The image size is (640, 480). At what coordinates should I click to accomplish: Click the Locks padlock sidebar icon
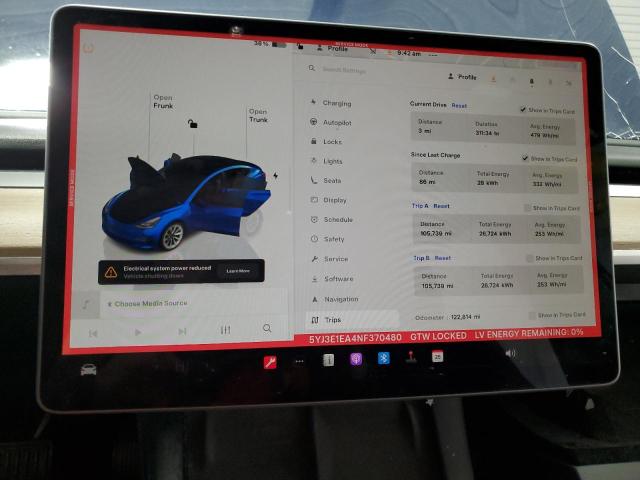[x=313, y=141]
